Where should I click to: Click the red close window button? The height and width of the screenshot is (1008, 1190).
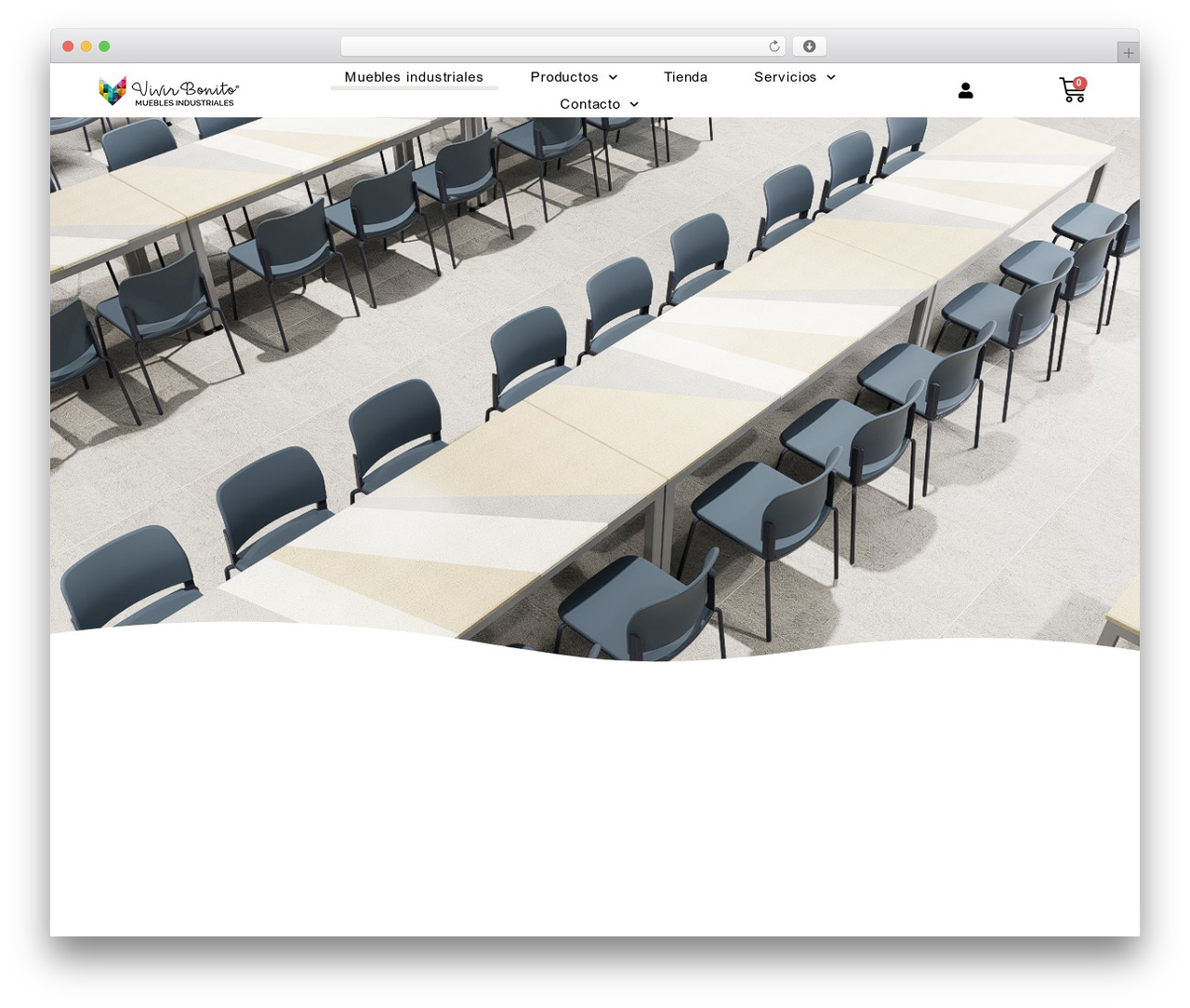[68, 46]
